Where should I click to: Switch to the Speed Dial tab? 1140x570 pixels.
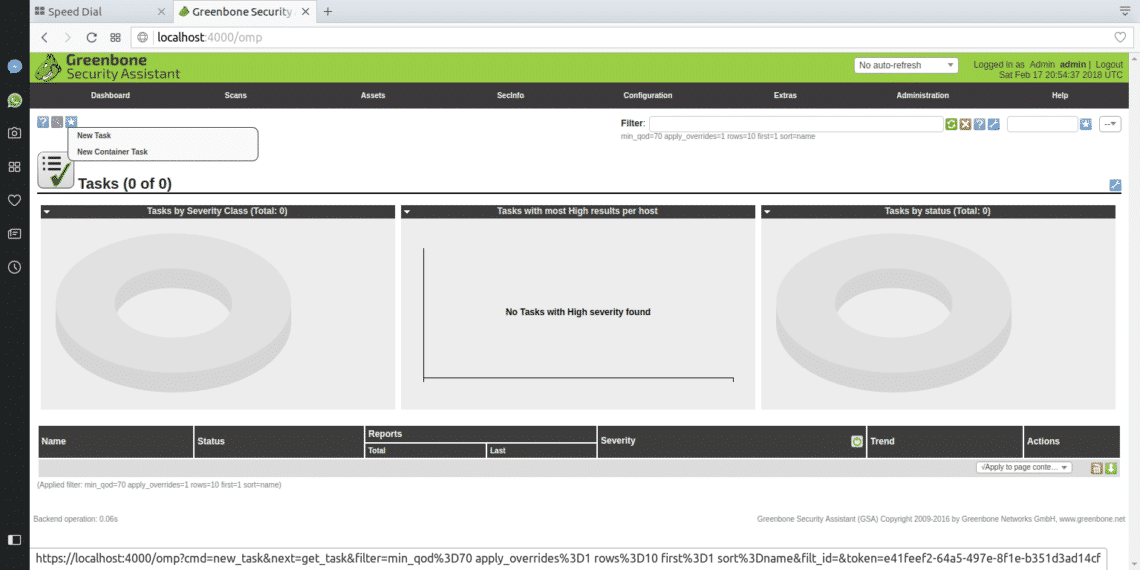coord(100,12)
